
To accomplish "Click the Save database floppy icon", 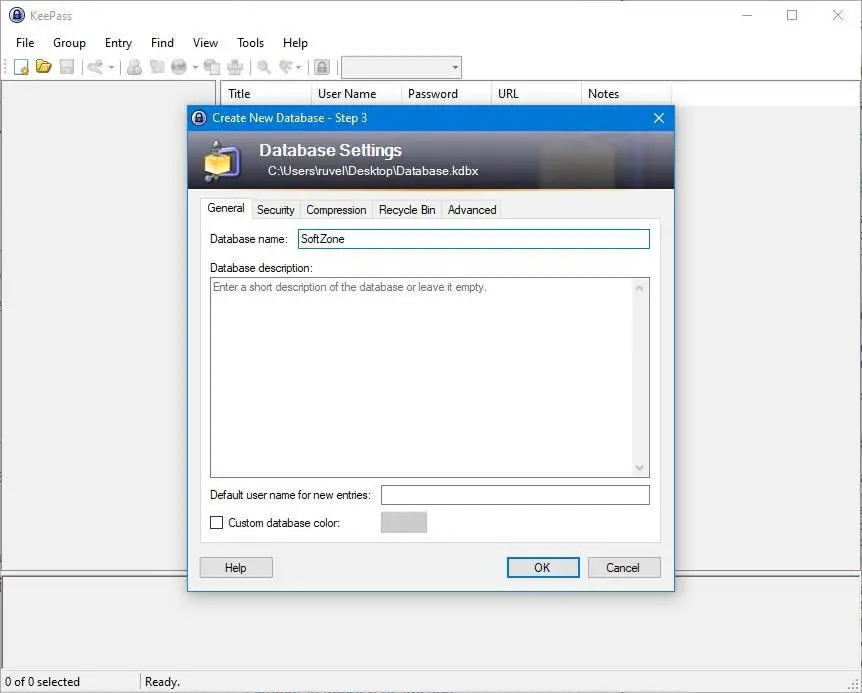I will (x=67, y=67).
